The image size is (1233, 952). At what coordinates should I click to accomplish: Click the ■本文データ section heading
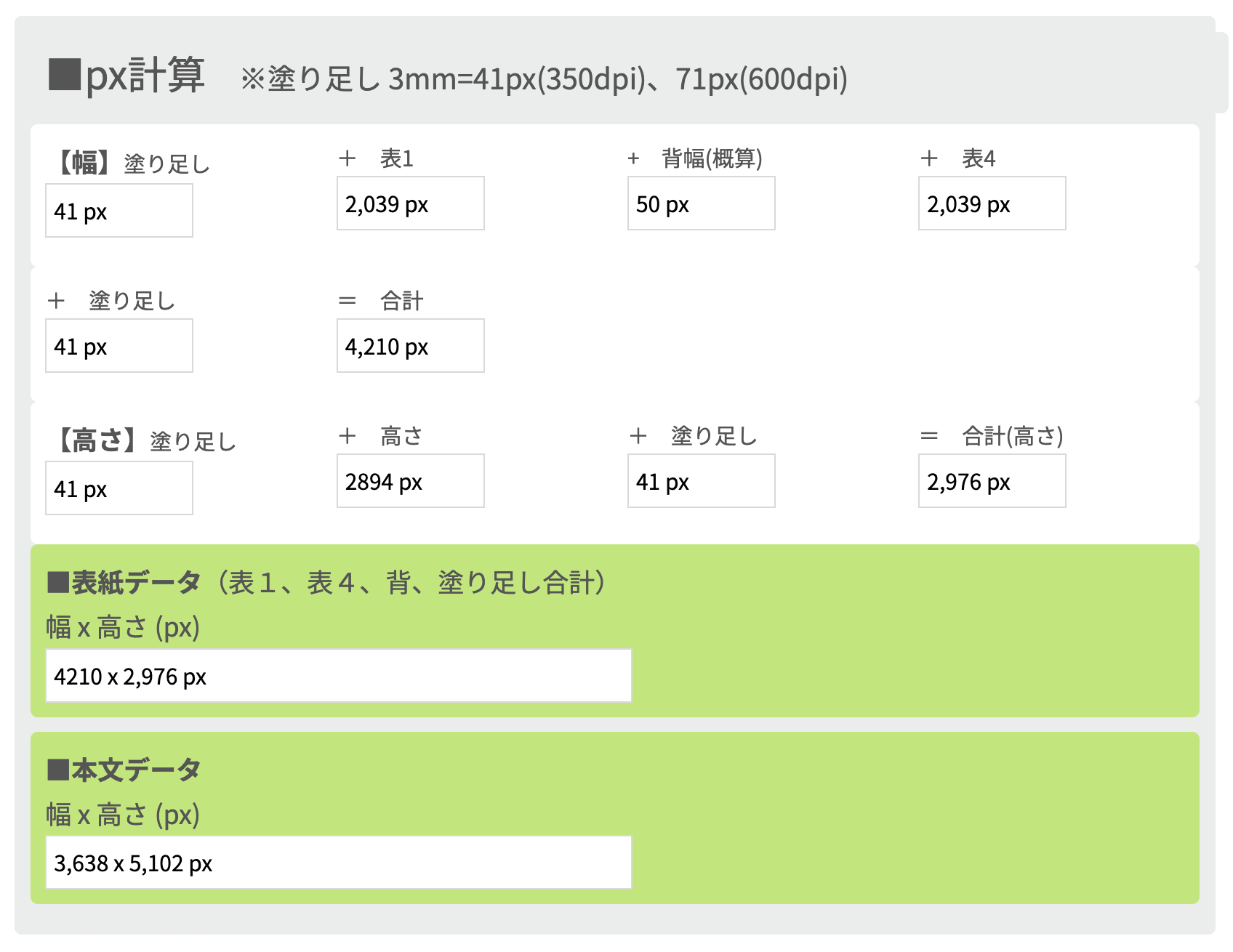[x=124, y=770]
